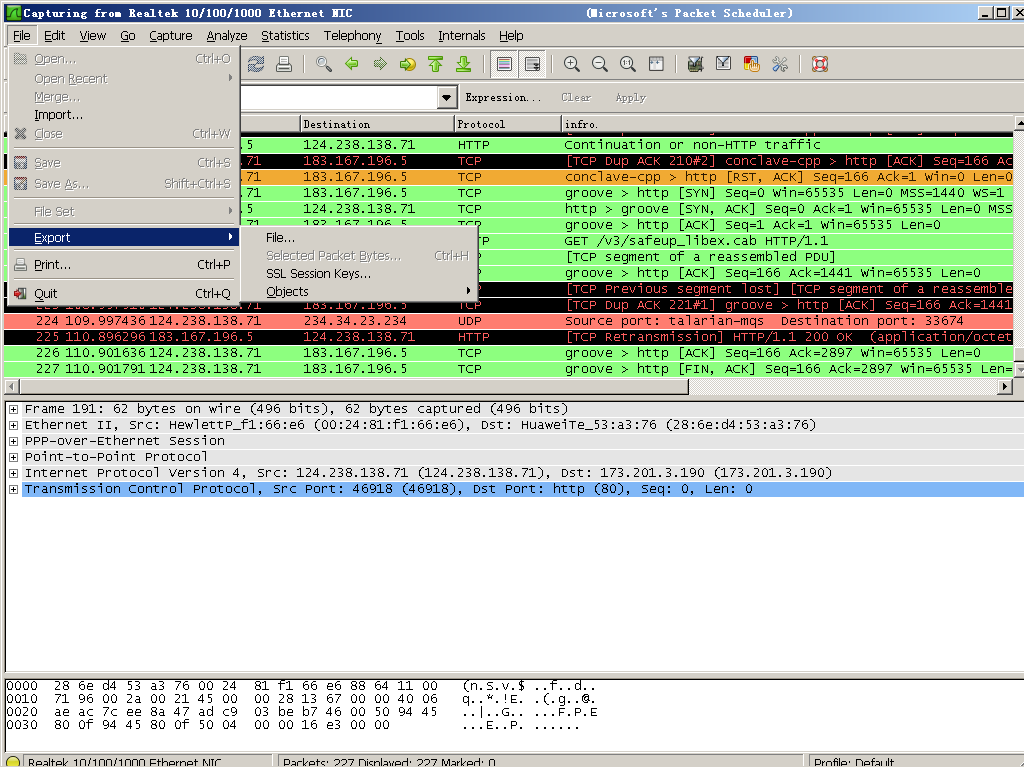Open the capture filters icon

click(696, 64)
